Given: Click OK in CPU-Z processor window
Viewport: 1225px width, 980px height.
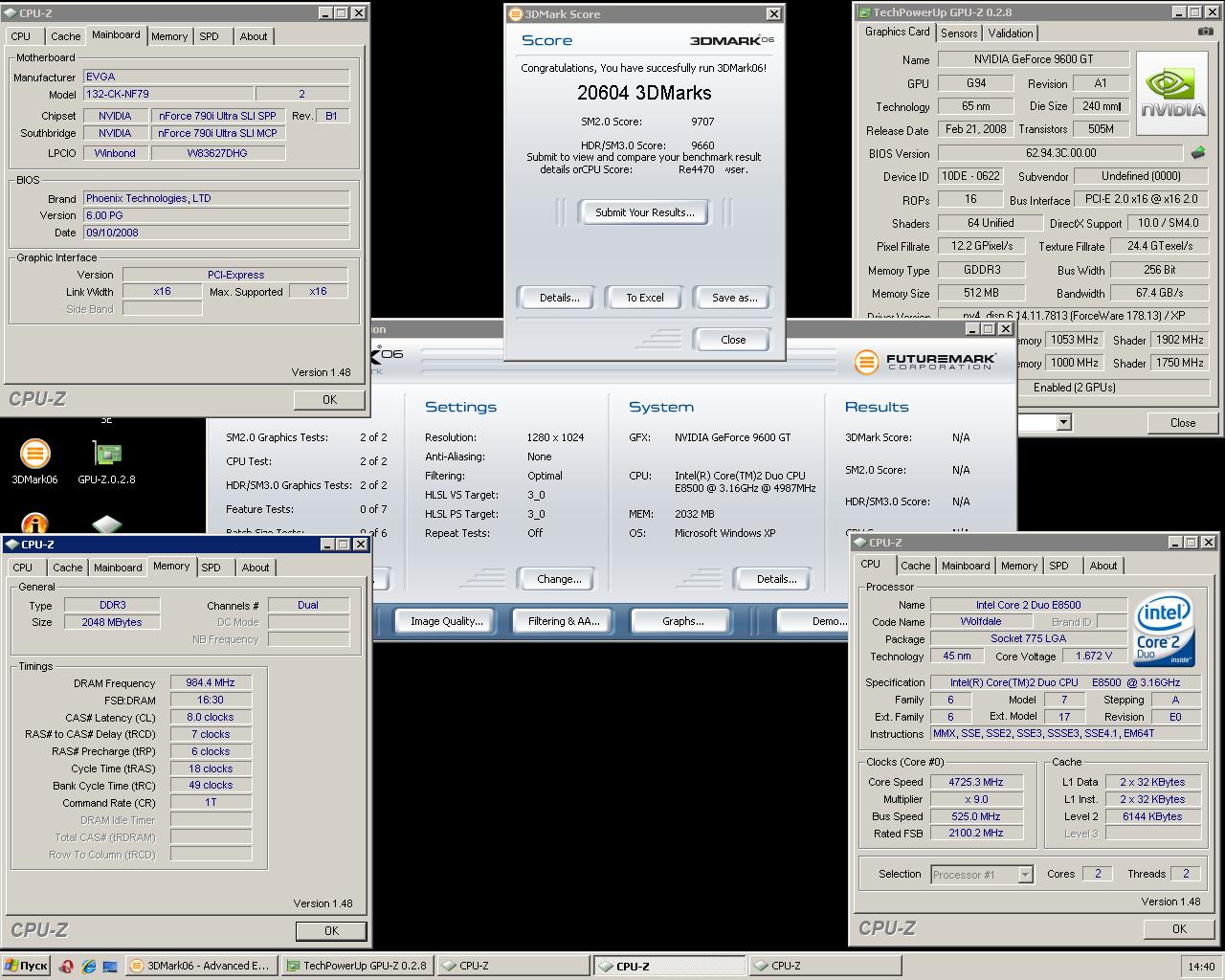Looking at the screenshot, I should click(x=1179, y=928).
